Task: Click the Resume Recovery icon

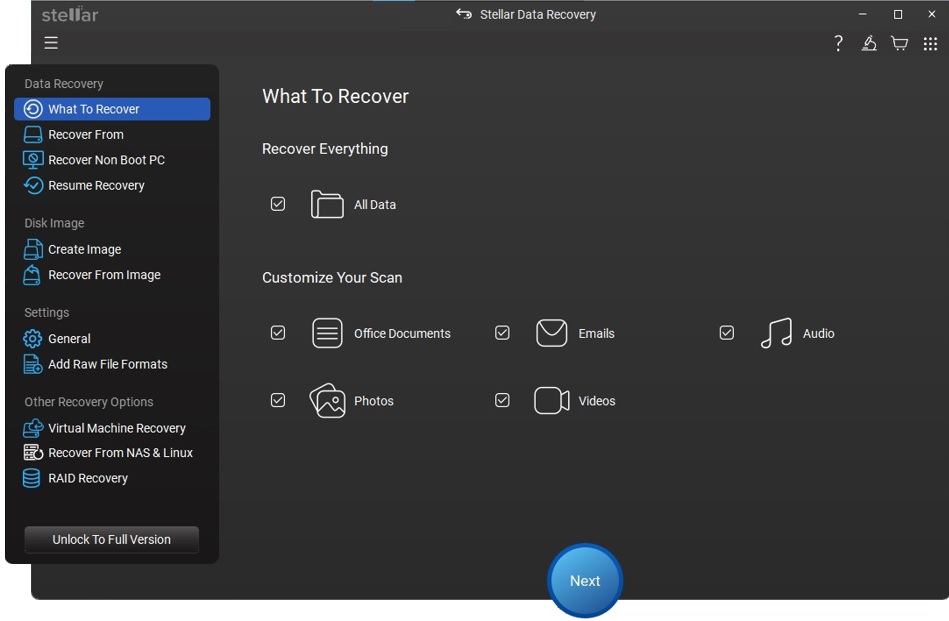Action: (33, 185)
